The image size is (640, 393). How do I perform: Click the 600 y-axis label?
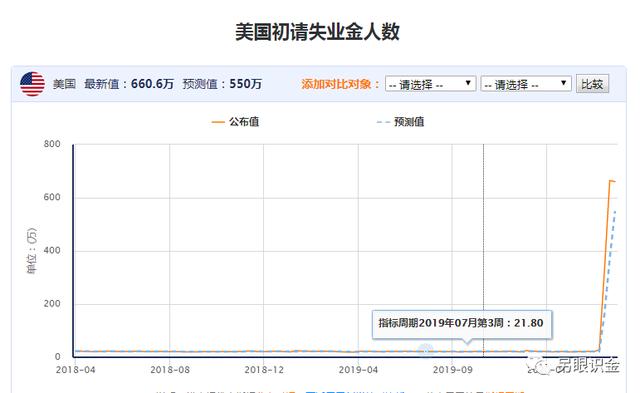coord(52,197)
